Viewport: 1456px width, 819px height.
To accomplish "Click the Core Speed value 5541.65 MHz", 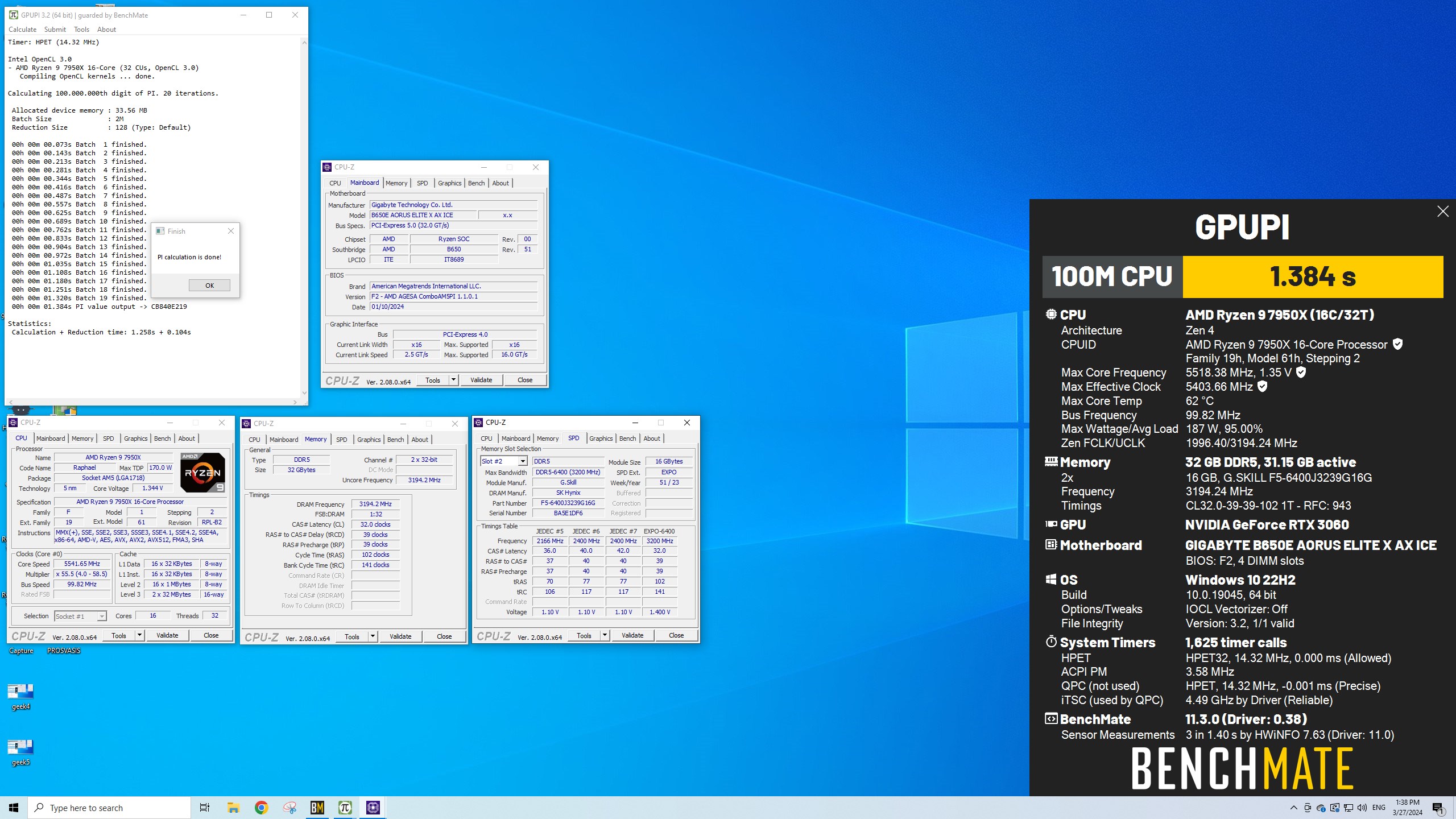I will coord(82,564).
